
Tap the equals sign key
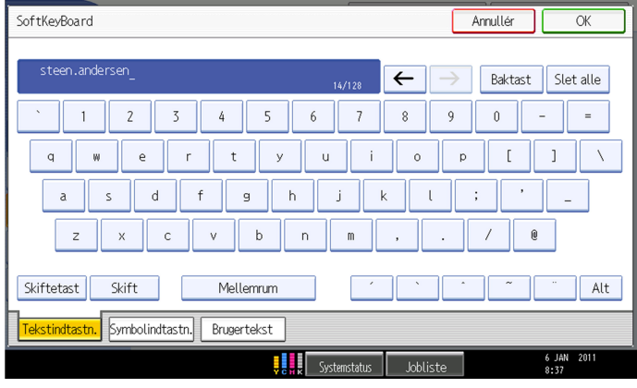pos(588,117)
